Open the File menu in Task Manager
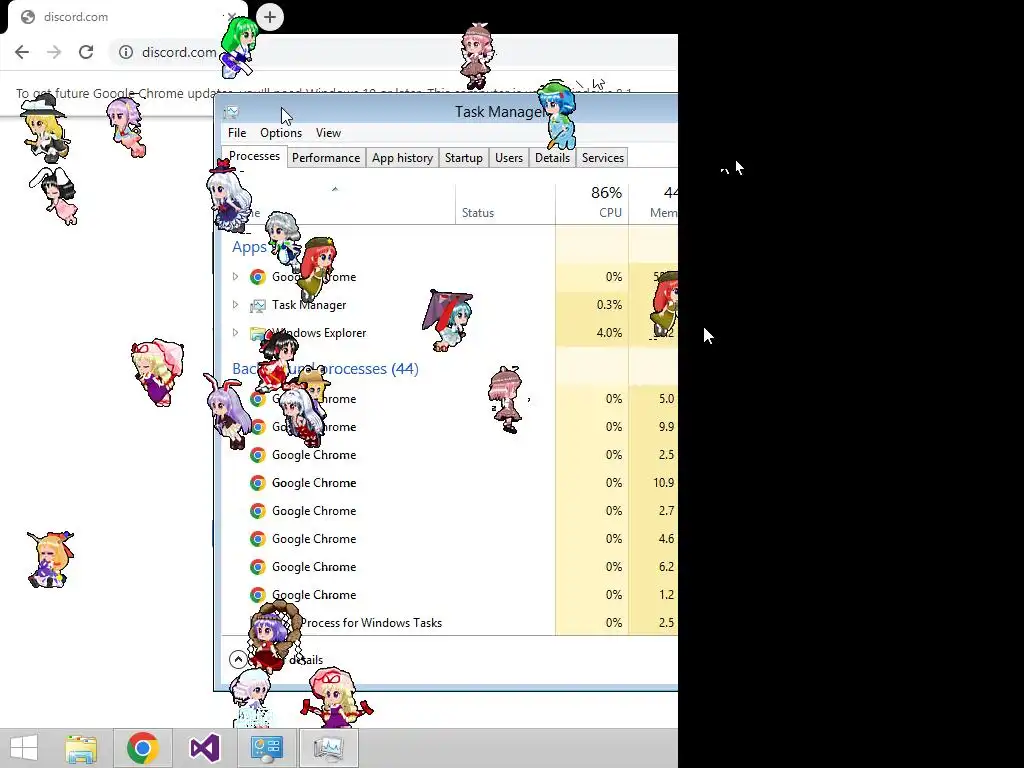1024x768 pixels. coord(237,133)
